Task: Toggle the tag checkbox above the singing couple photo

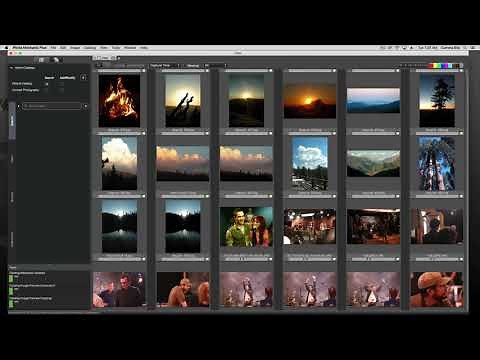Action: click(x=270, y=196)
